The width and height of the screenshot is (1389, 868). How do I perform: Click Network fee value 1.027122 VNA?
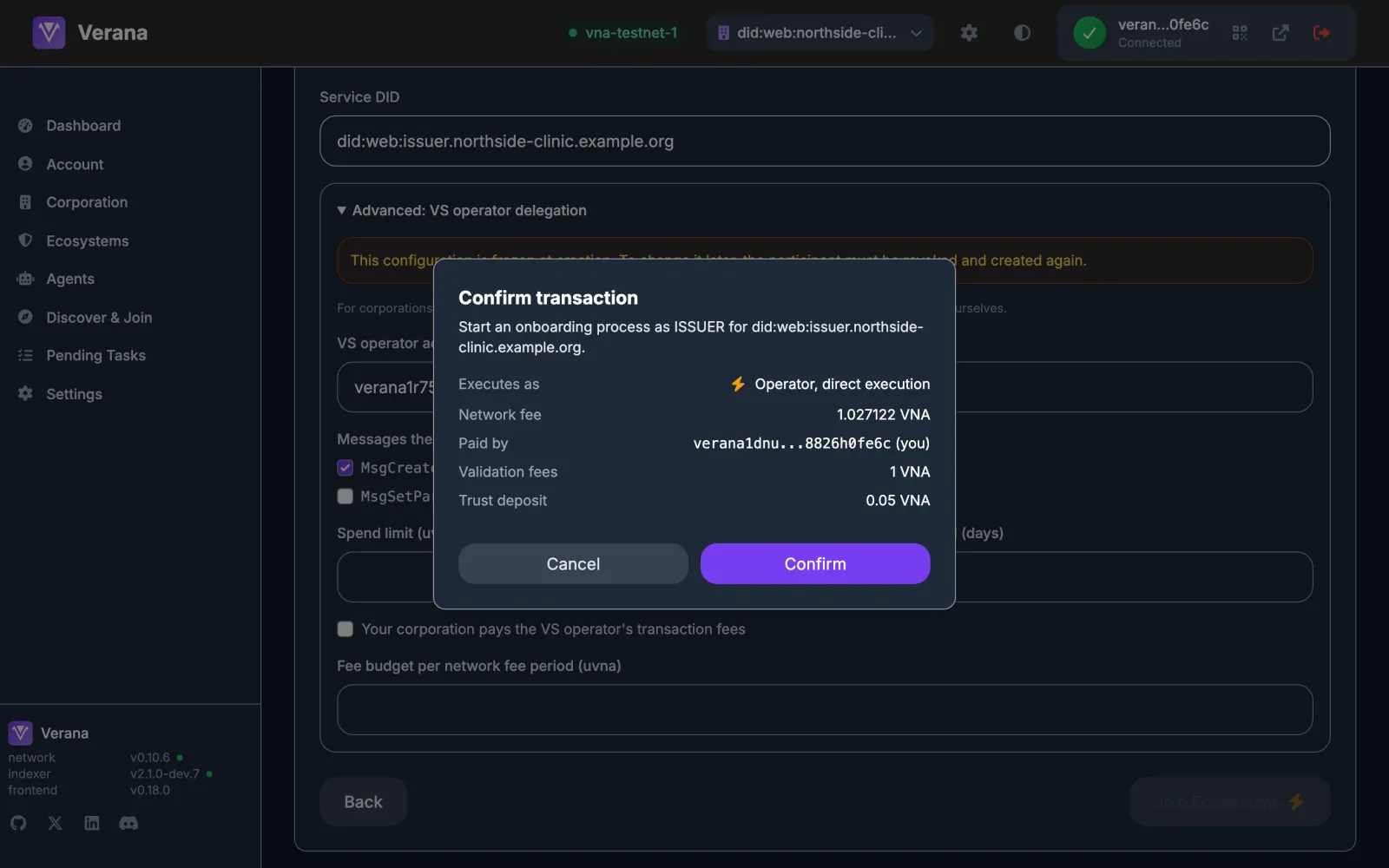(883, 415)
